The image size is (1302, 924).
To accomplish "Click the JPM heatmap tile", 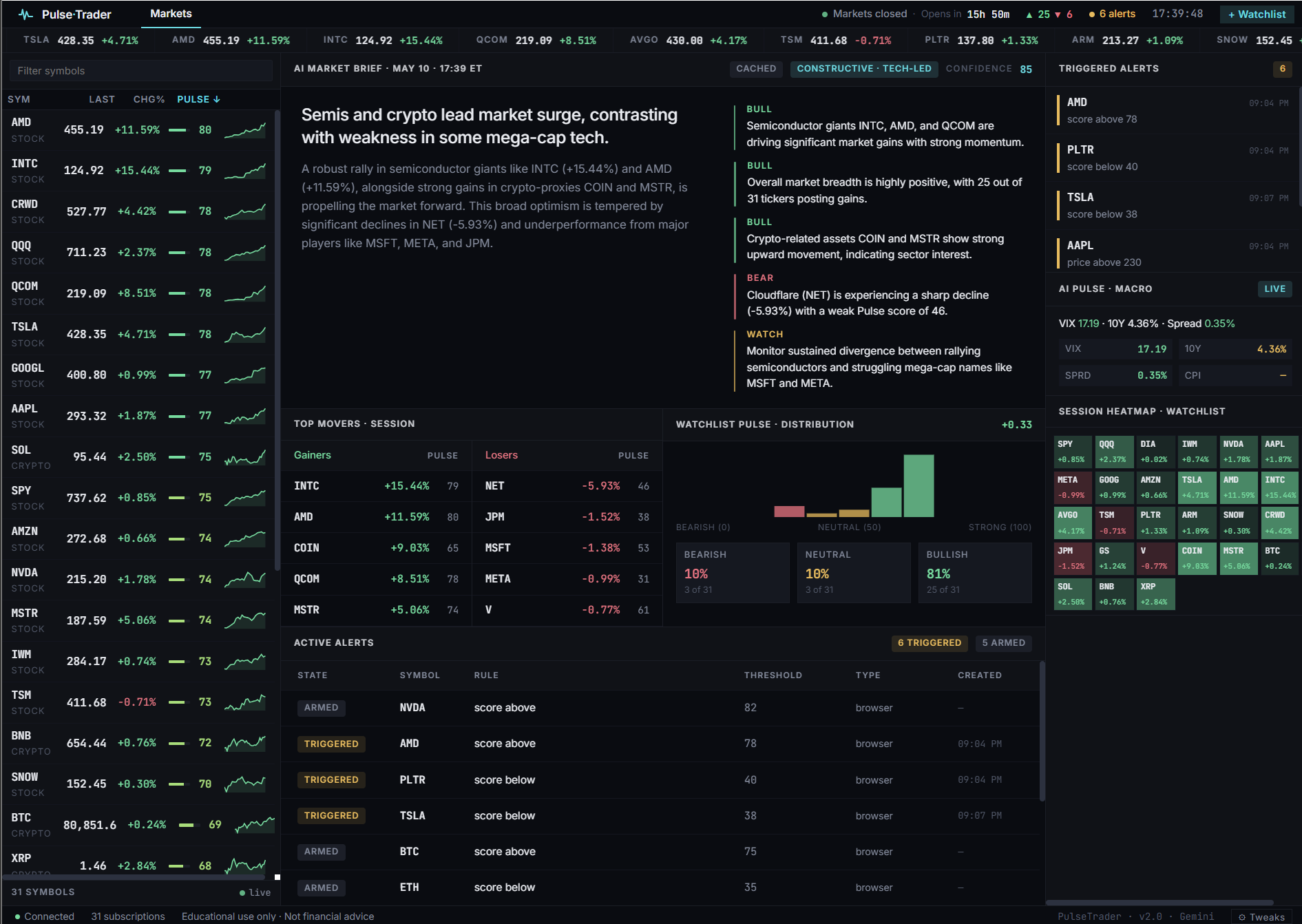I will tap(1073, 558).
